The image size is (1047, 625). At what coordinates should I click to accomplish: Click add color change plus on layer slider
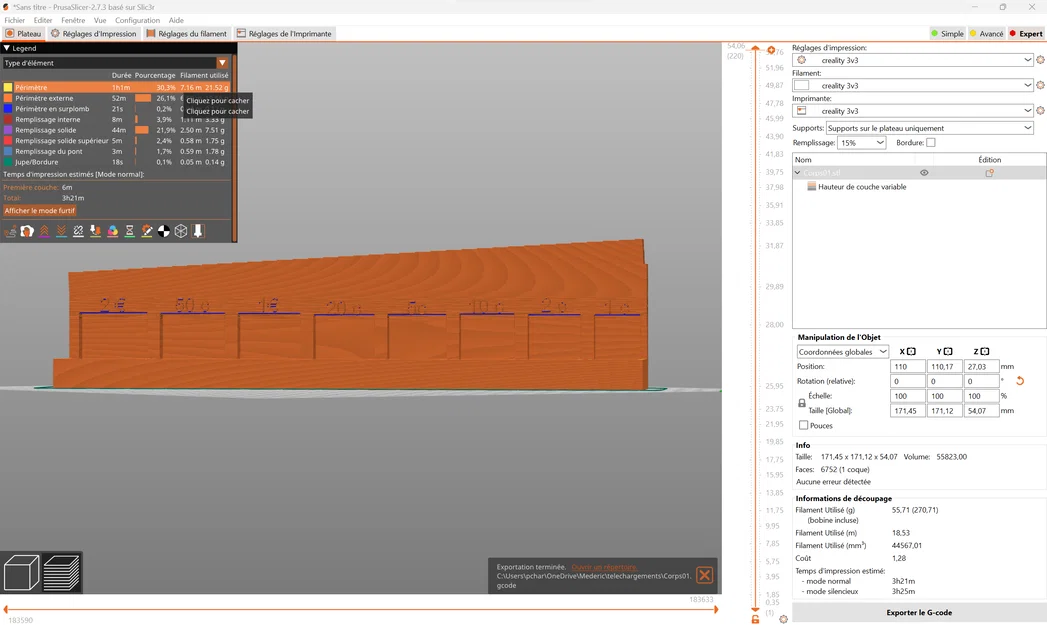click(771, 50)
